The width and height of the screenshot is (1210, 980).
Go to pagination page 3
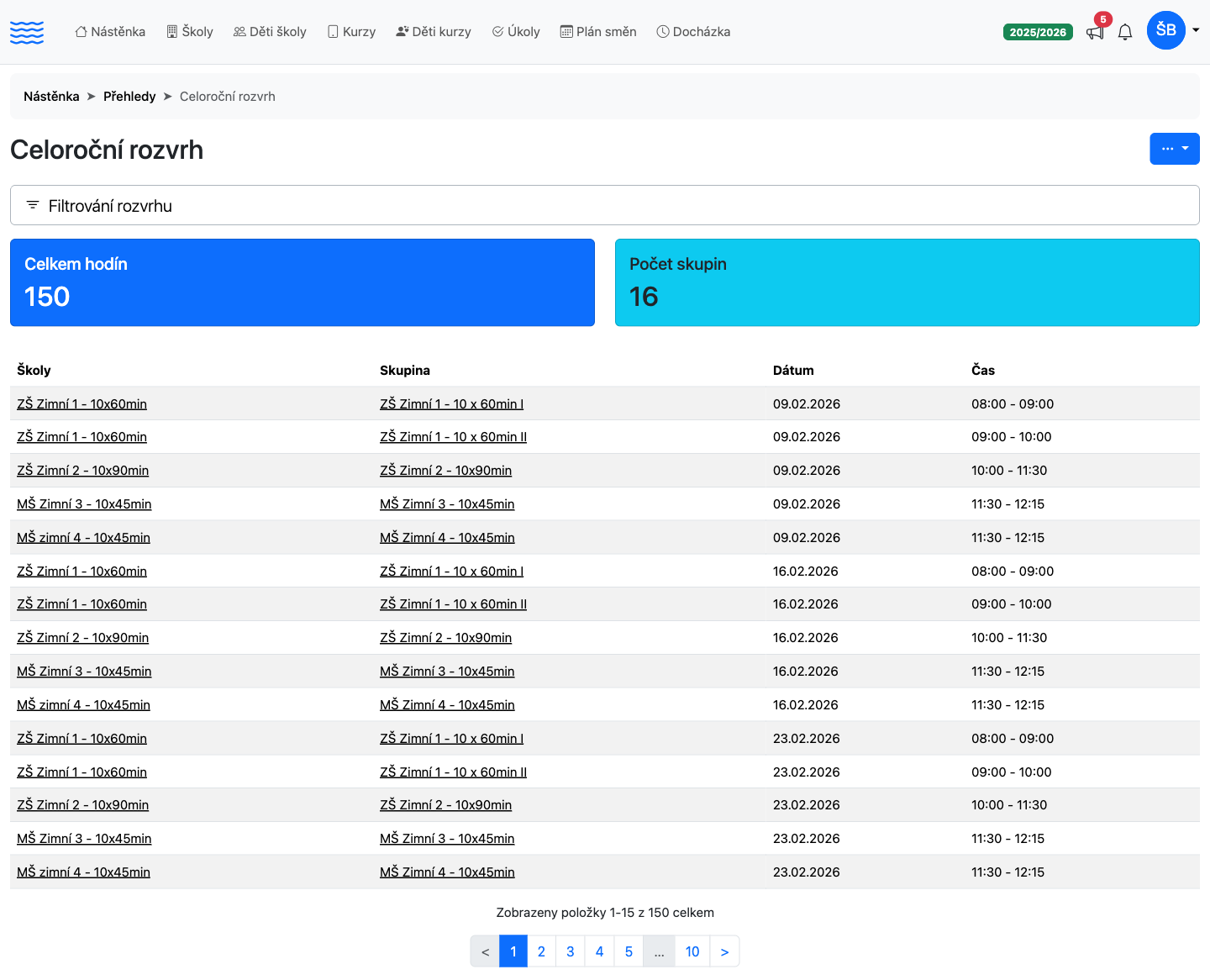pyautogui.click(x=571, y=951)
